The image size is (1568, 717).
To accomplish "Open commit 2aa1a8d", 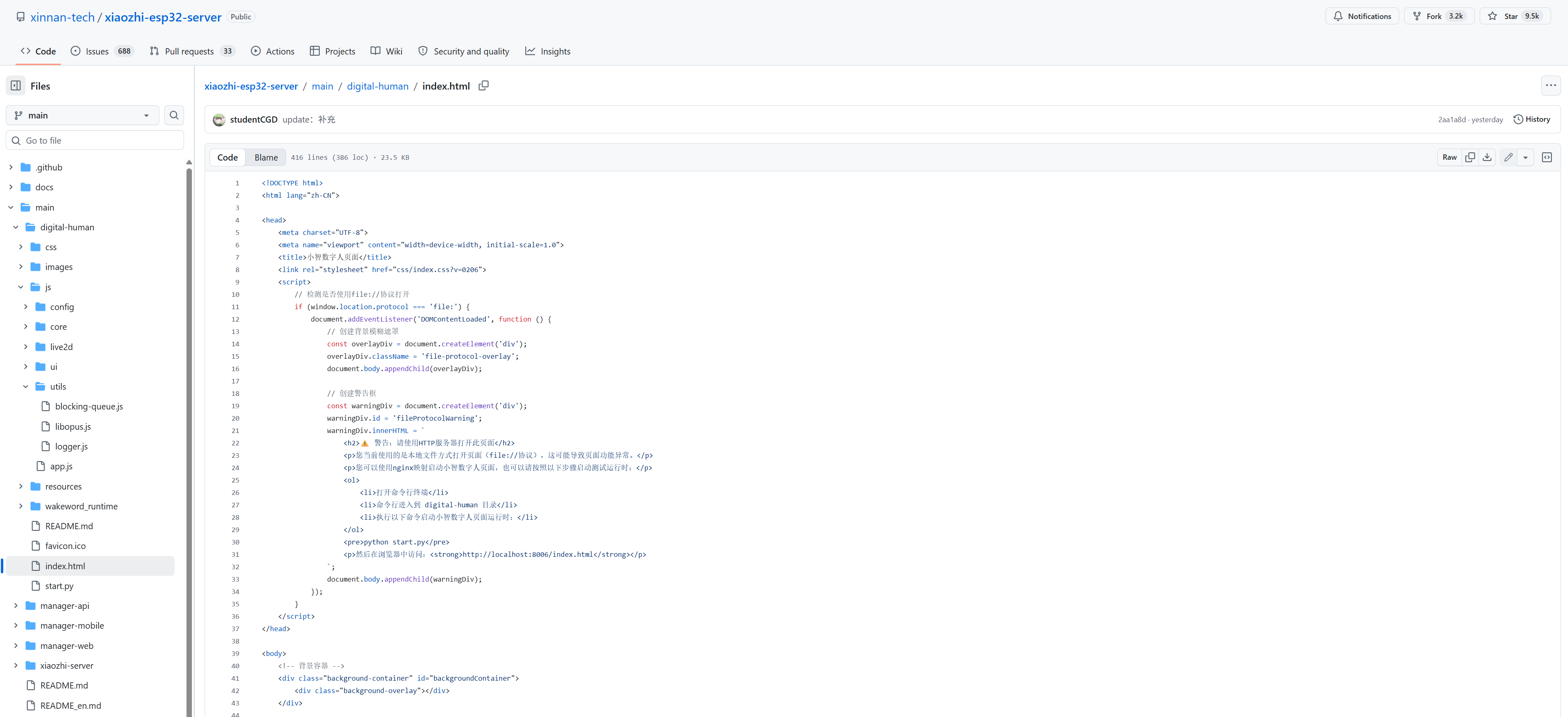I will click(1452, 120).
